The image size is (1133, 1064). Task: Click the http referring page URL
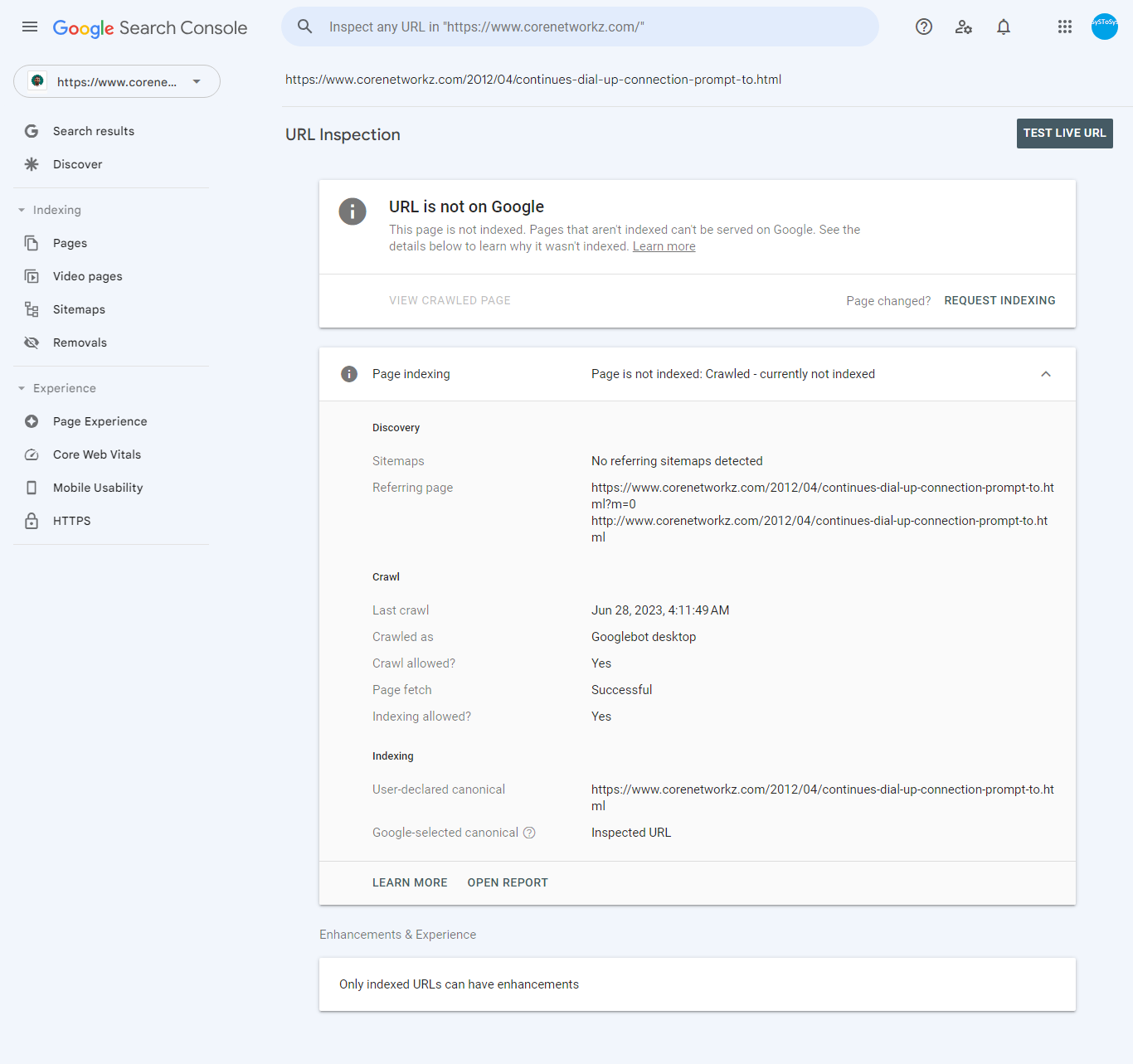(819, 529)
